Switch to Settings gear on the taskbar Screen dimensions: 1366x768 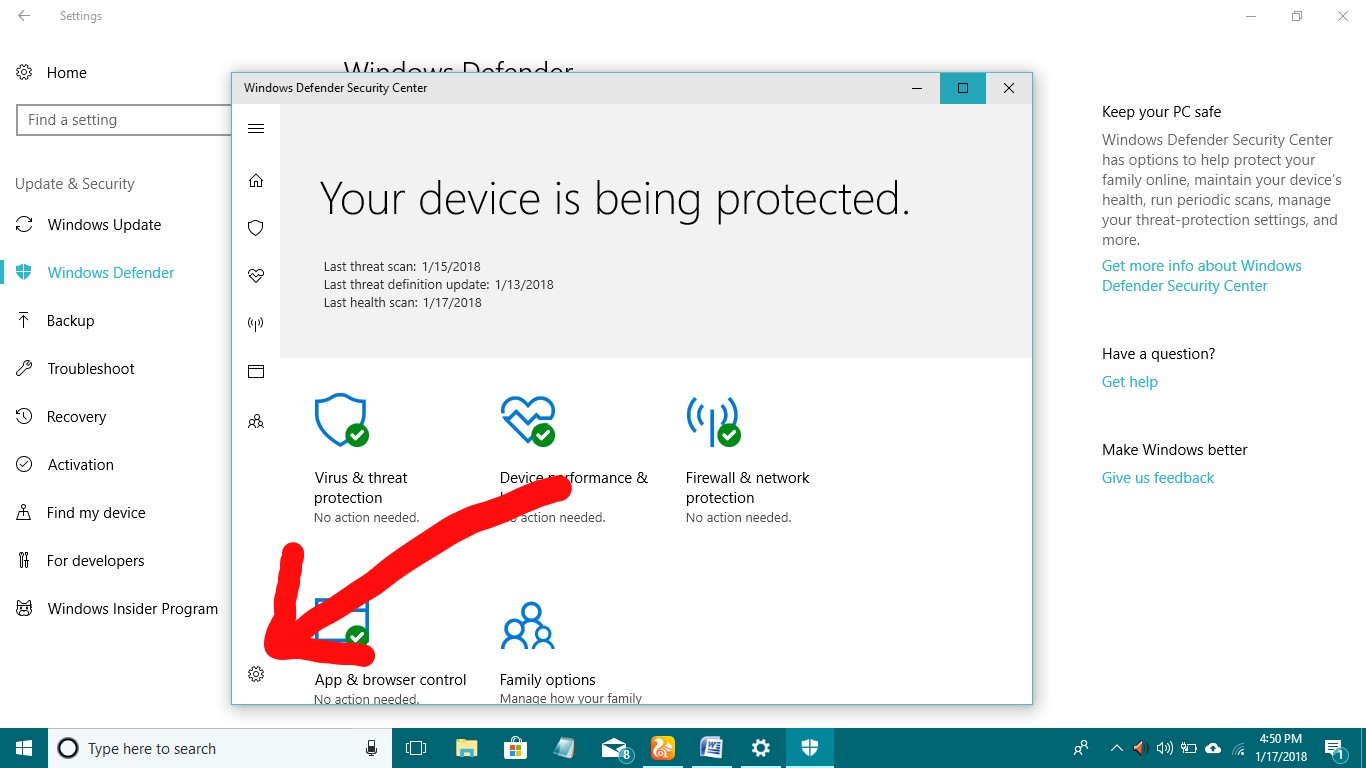click(760, 748)
